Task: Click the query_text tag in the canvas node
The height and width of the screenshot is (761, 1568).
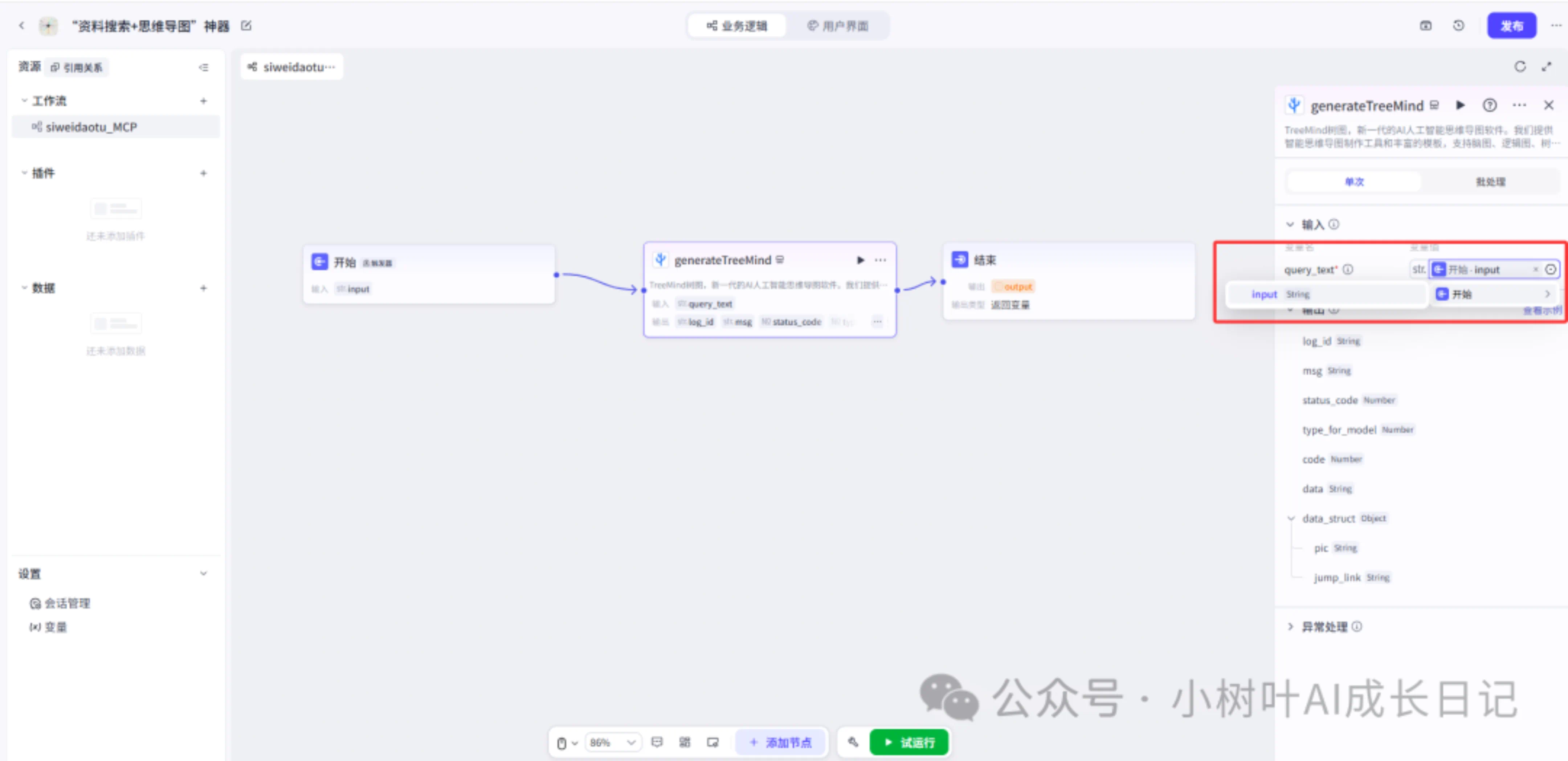Action: point(705,304)
